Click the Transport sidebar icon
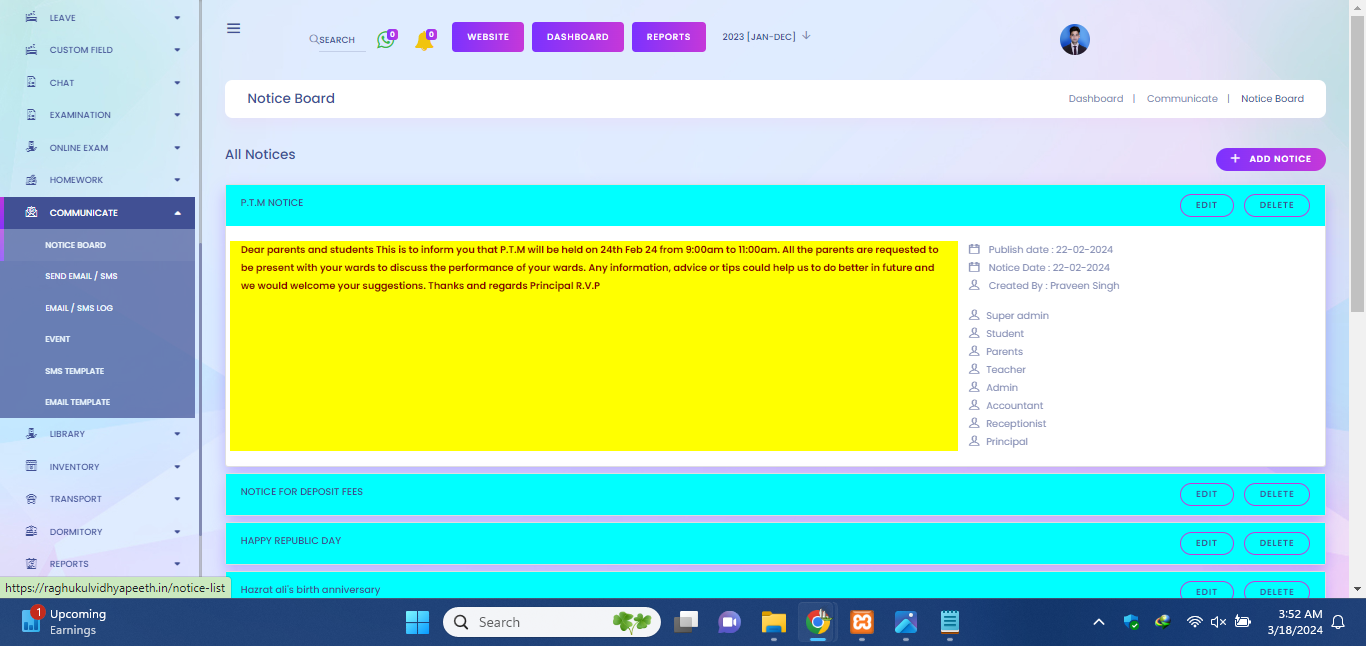1366x646 pixels. [x=31, y=499]
